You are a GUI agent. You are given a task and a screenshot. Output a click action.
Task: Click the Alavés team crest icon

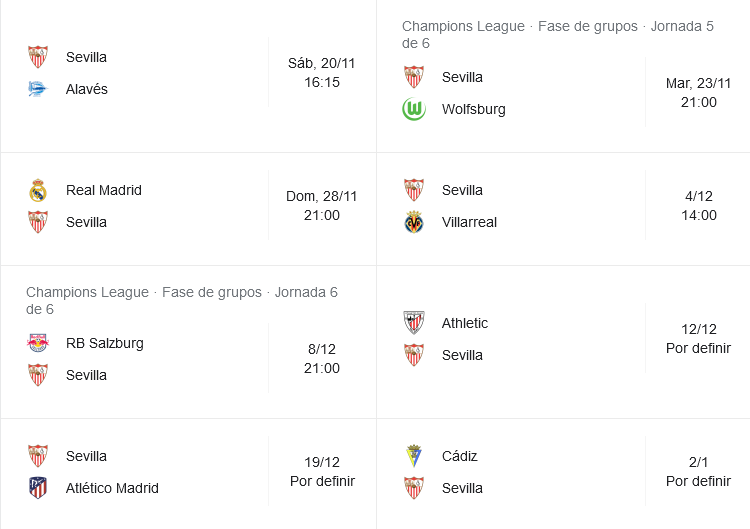point(38,89)
